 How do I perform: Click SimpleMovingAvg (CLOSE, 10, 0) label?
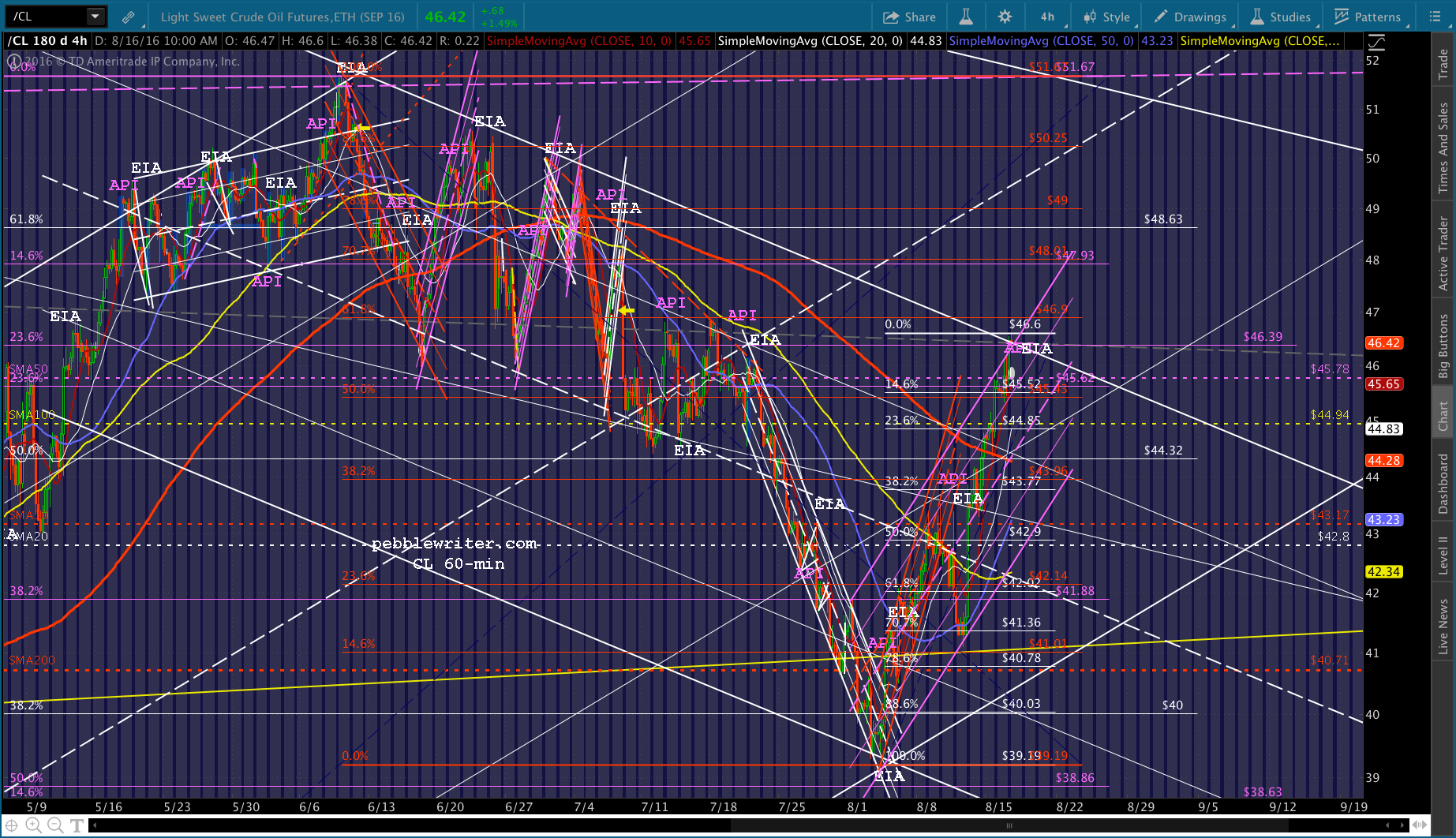click(579, 41)
